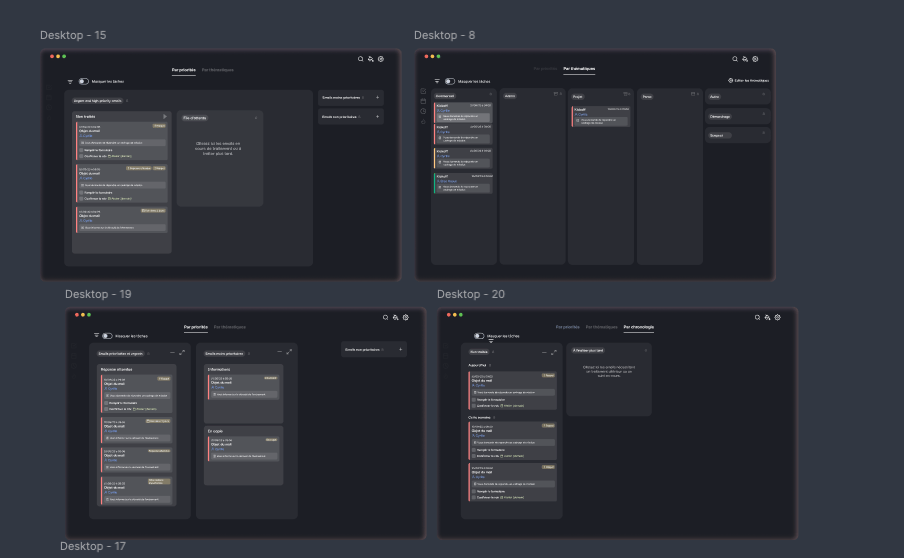Image resolution: width=904 pixels, height=558 pixels.
Task: Open the settings gear in Desktop - 20
Action: point(778,317)
